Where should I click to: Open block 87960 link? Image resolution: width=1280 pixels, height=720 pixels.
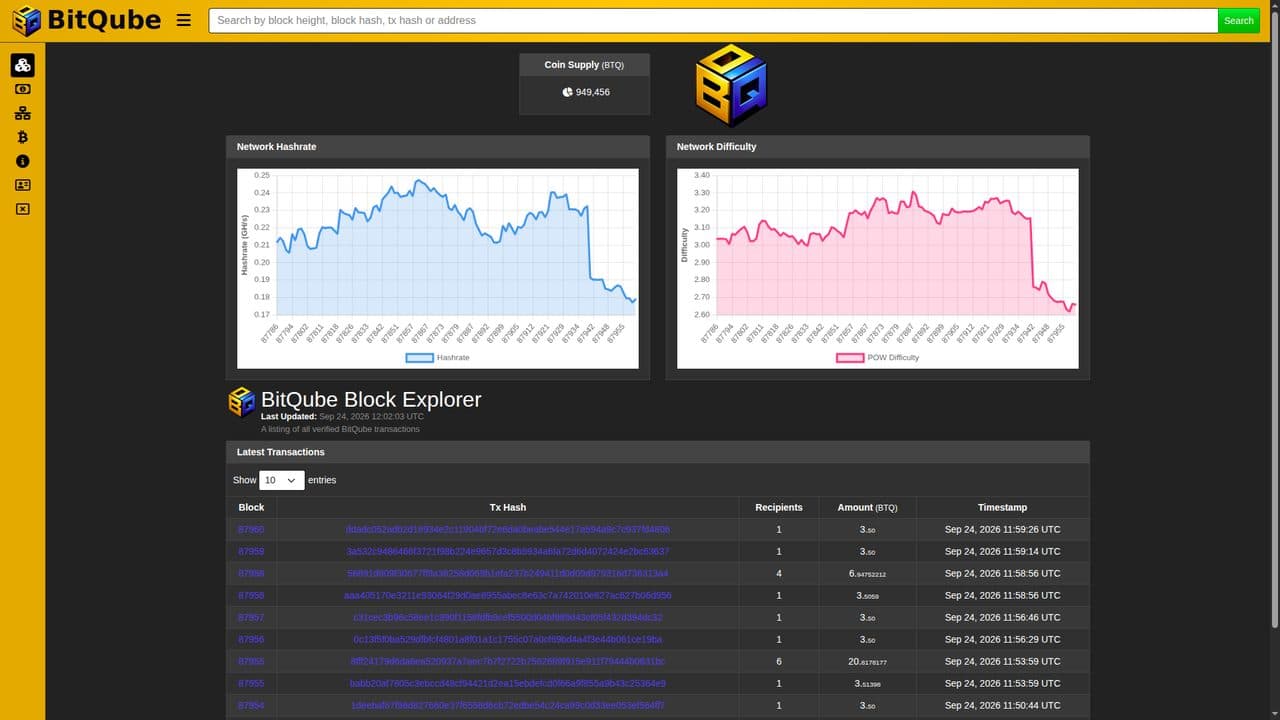coord(251,529)
